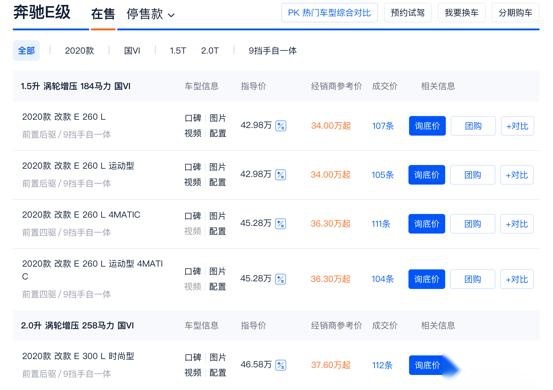Open 配置 for E 260 L 4MATIC
553x390 pixels.
pos(217,231)
